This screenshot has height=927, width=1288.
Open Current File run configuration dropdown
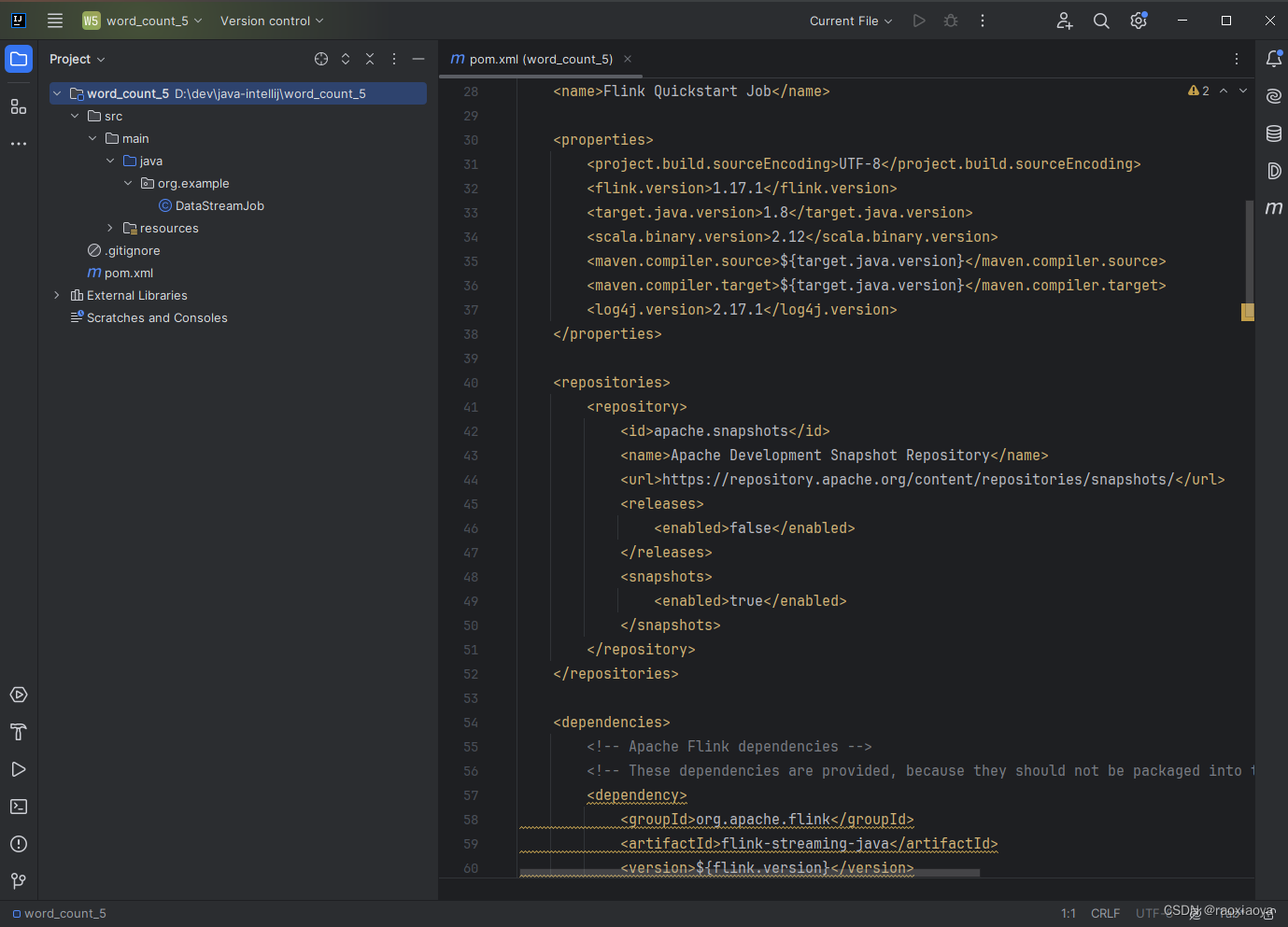pyautogui.click(x=851, y=21)
